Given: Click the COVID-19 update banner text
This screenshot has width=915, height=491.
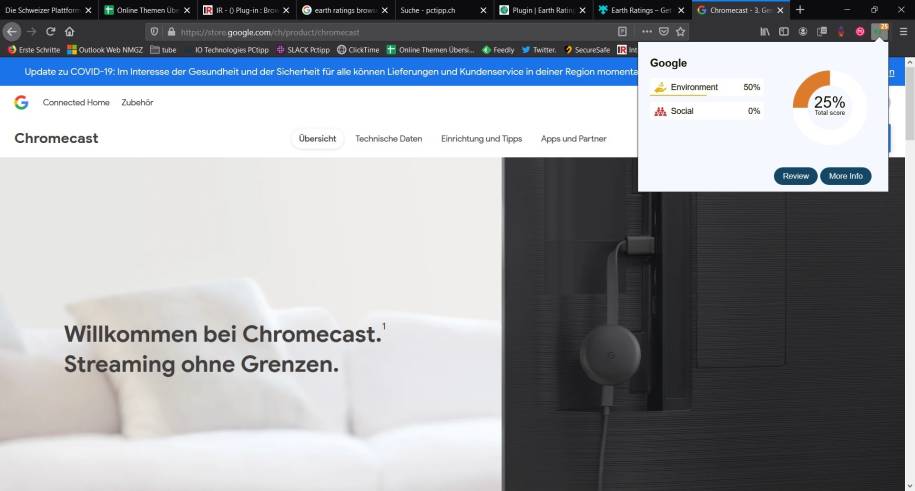Looking at the screenshot, I should [x=331, y=72].
